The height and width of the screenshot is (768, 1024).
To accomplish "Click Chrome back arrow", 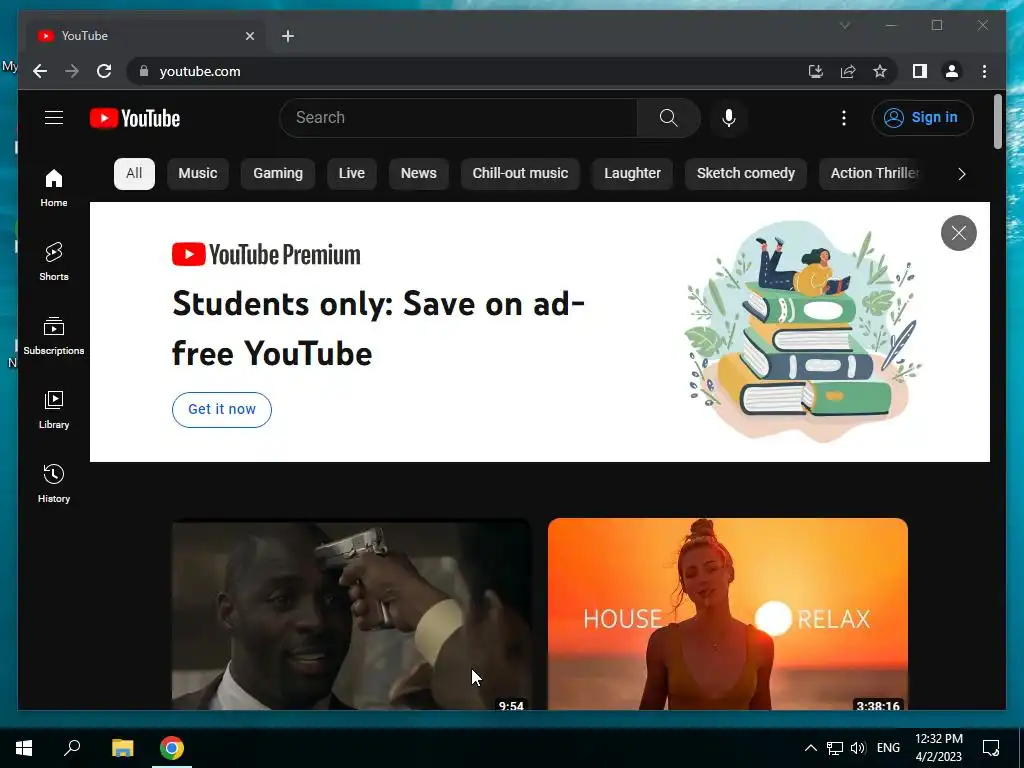I will click(x=40, y=71).
